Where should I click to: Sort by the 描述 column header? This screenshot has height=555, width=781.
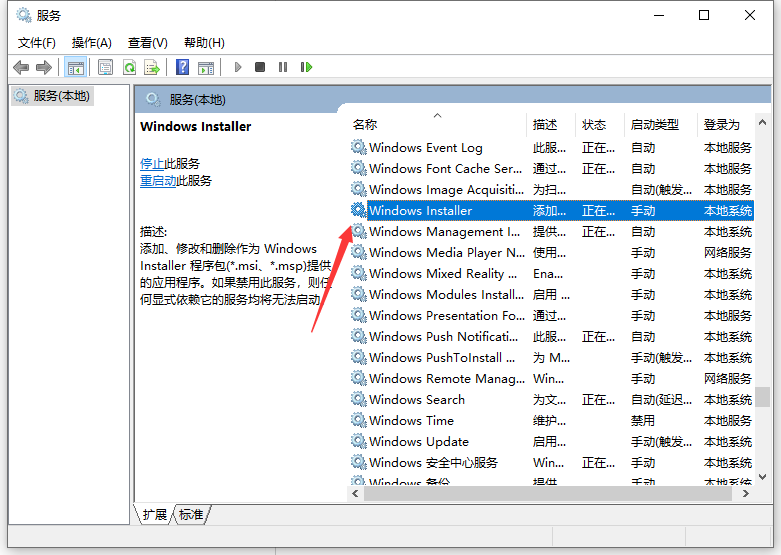pyautogui.click(x=545, y=125)
